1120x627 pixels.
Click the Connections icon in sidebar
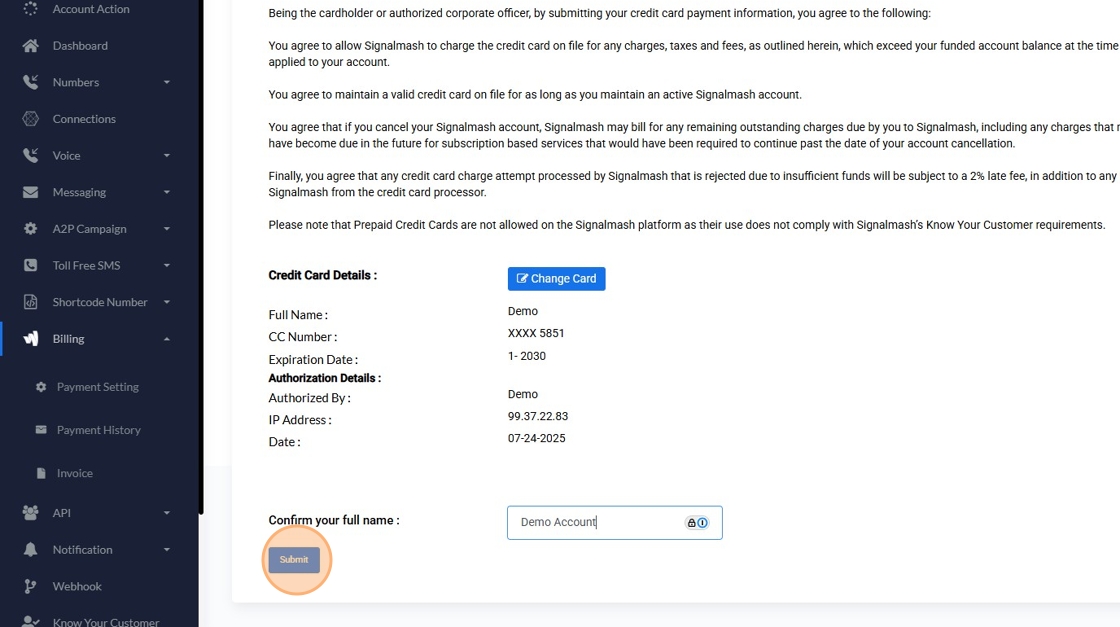point(31,119)
